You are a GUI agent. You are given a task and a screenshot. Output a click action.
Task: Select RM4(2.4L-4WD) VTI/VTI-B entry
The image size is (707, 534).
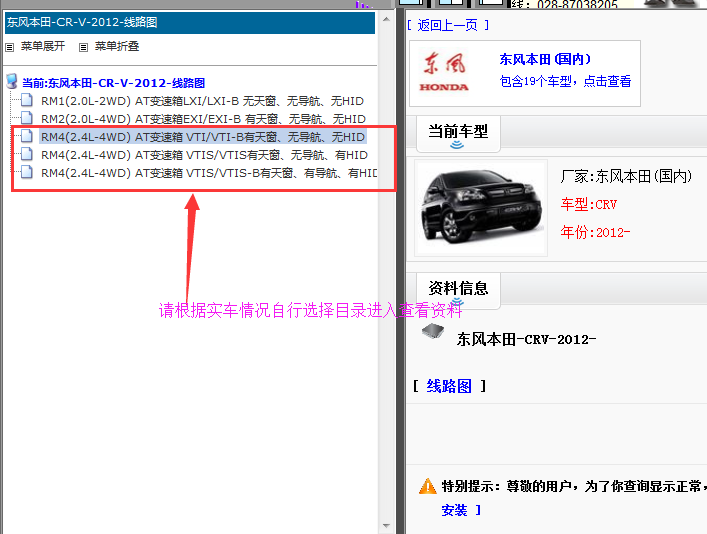click(x=203, y=137)
